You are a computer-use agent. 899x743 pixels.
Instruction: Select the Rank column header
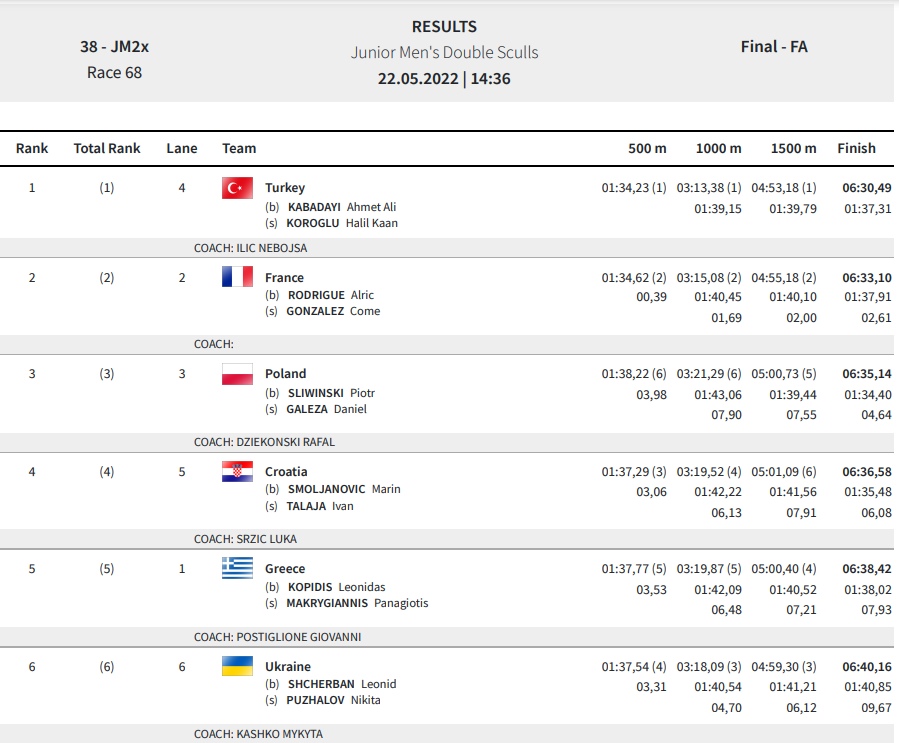(x=32, y=148)
